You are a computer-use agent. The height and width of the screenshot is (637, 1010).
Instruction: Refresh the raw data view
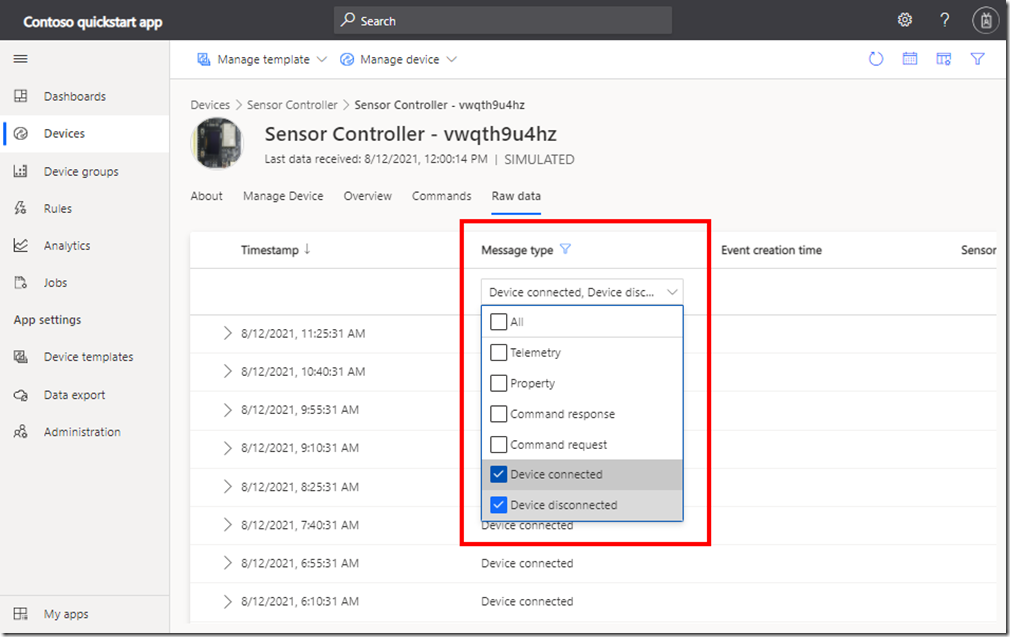click(x=876, y=59)
